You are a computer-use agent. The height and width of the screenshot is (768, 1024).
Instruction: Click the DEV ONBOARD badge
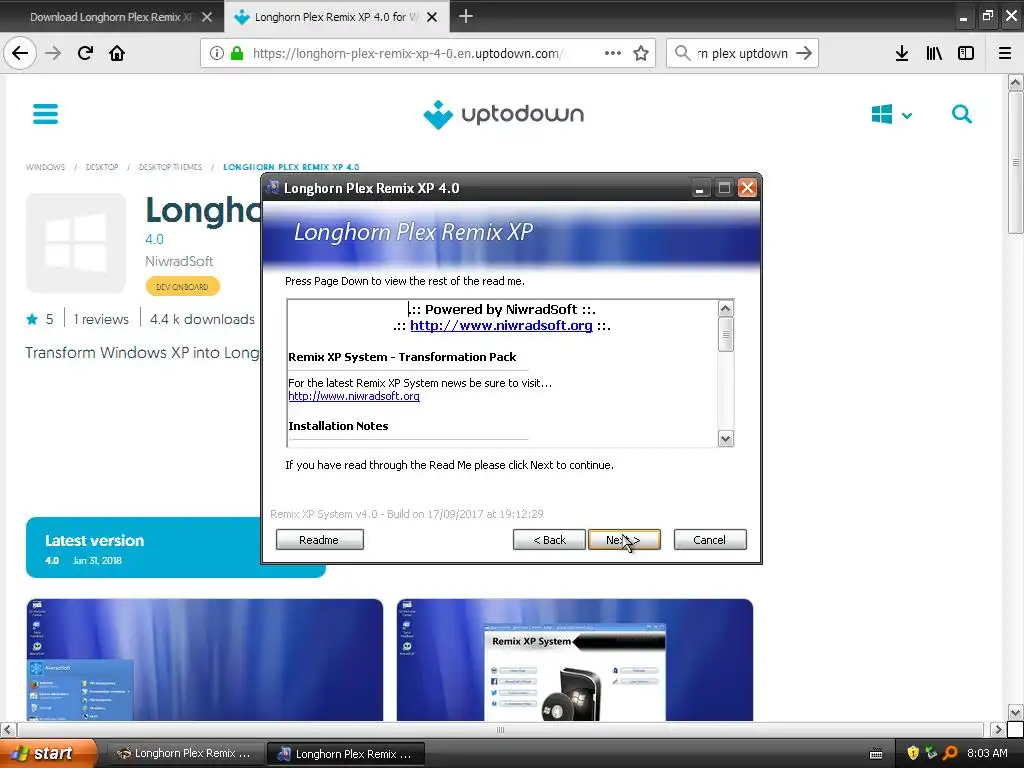[x=182, y=286]
